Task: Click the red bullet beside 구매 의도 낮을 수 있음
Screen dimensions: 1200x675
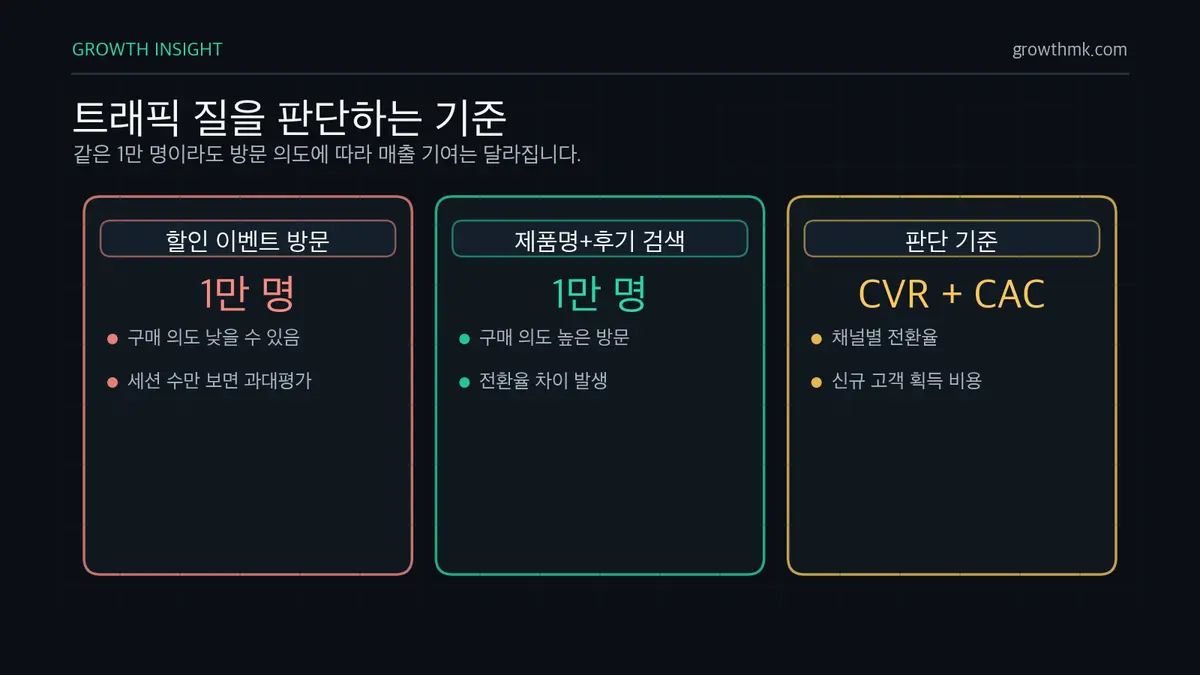Action: (x=113, y=339)
